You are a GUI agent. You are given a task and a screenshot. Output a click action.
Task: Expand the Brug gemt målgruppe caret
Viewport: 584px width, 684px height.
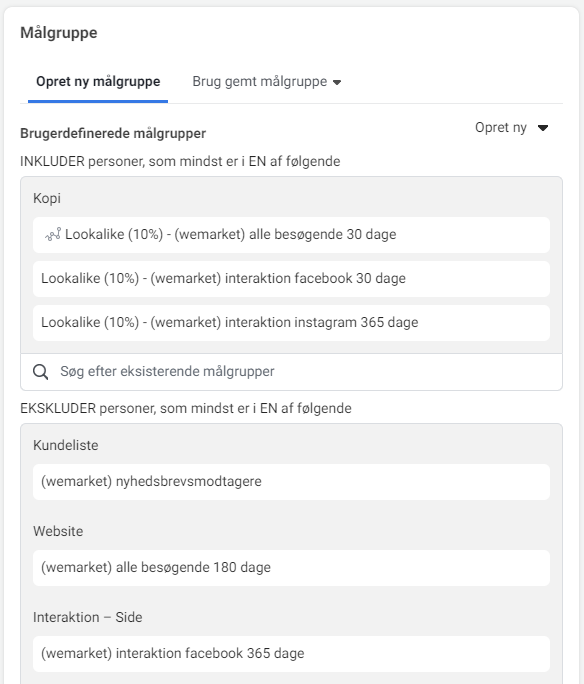coord(337,82)
